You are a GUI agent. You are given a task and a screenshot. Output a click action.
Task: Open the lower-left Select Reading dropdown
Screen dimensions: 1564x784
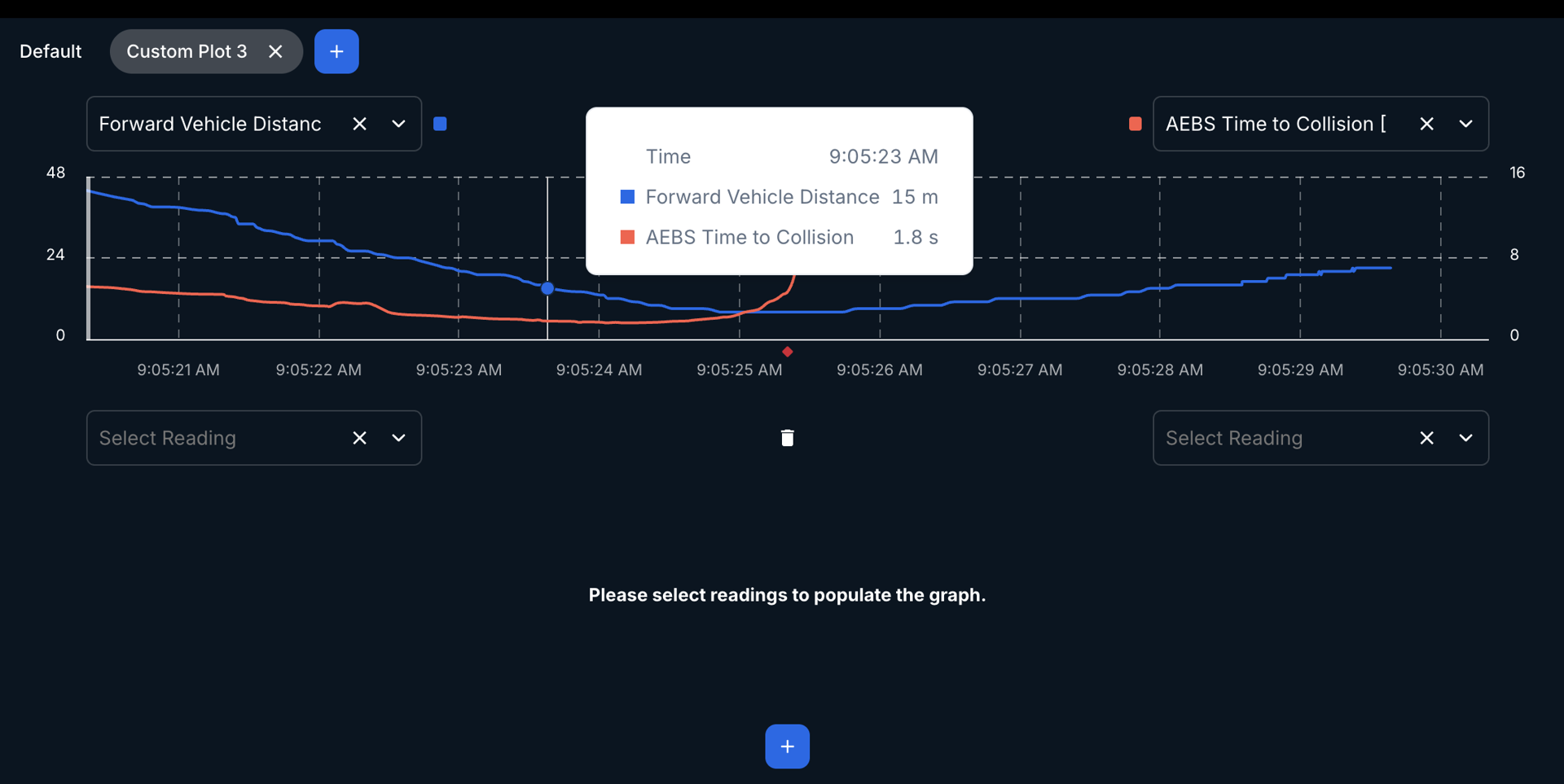(398, 438)
